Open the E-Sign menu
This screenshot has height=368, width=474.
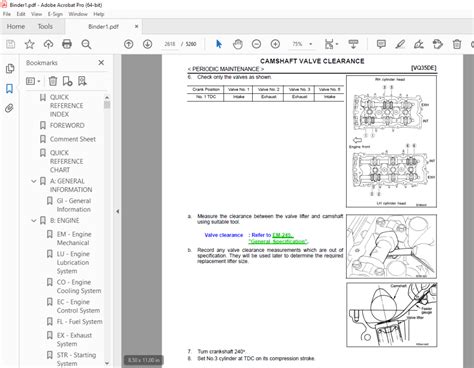pos(55,14)
